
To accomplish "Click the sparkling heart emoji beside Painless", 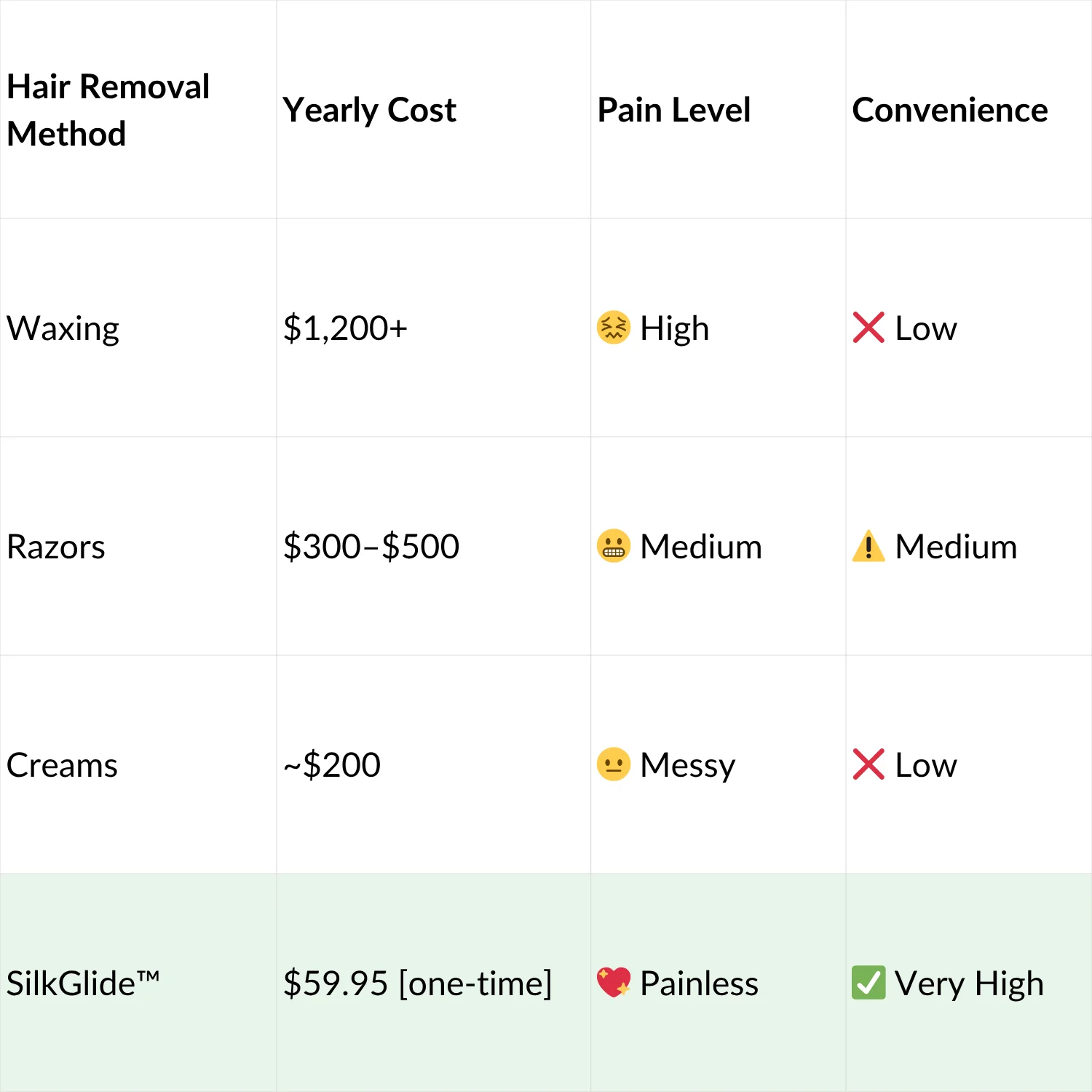I will tap(614, 982).
